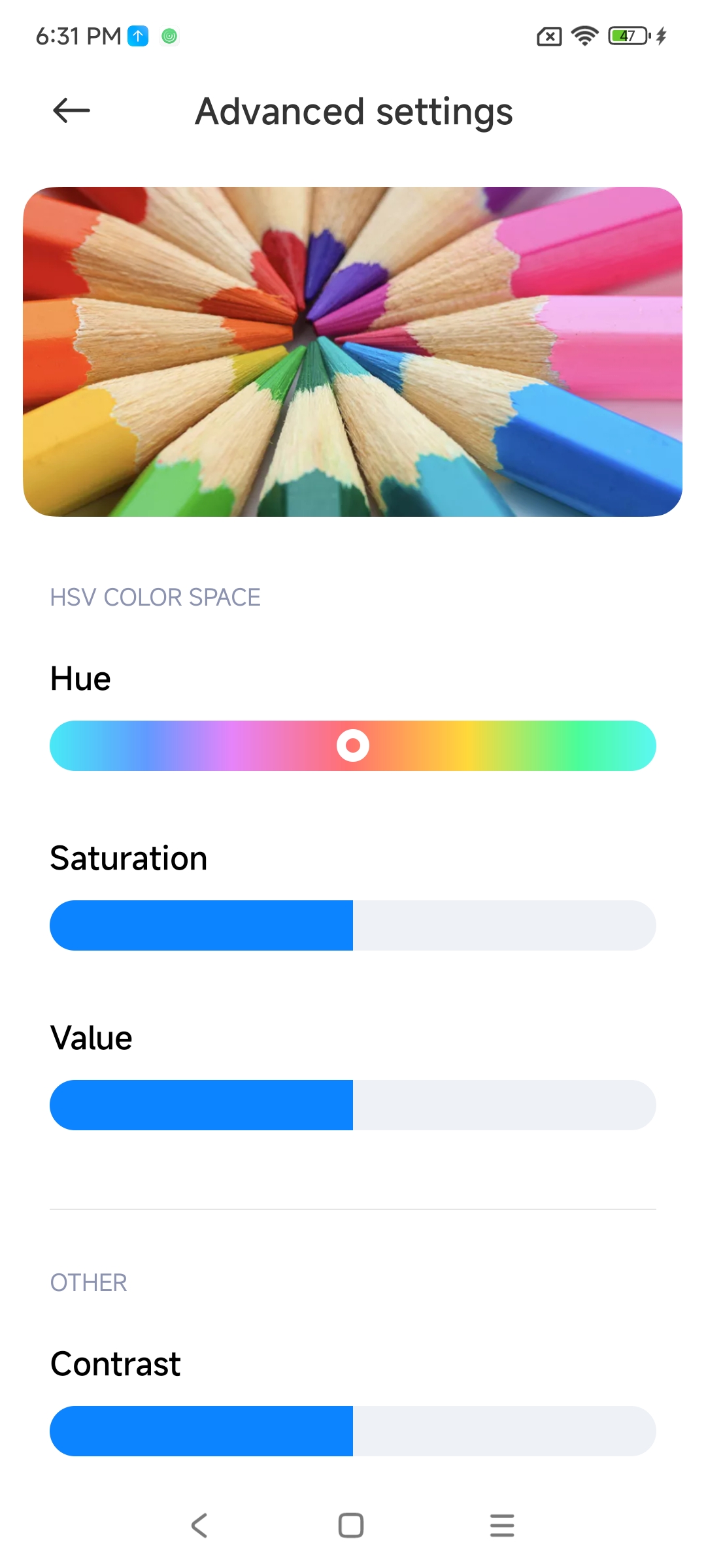Tap the green circular status bar icon
The width and height of the screenshot is (706, 1568).
169,37
